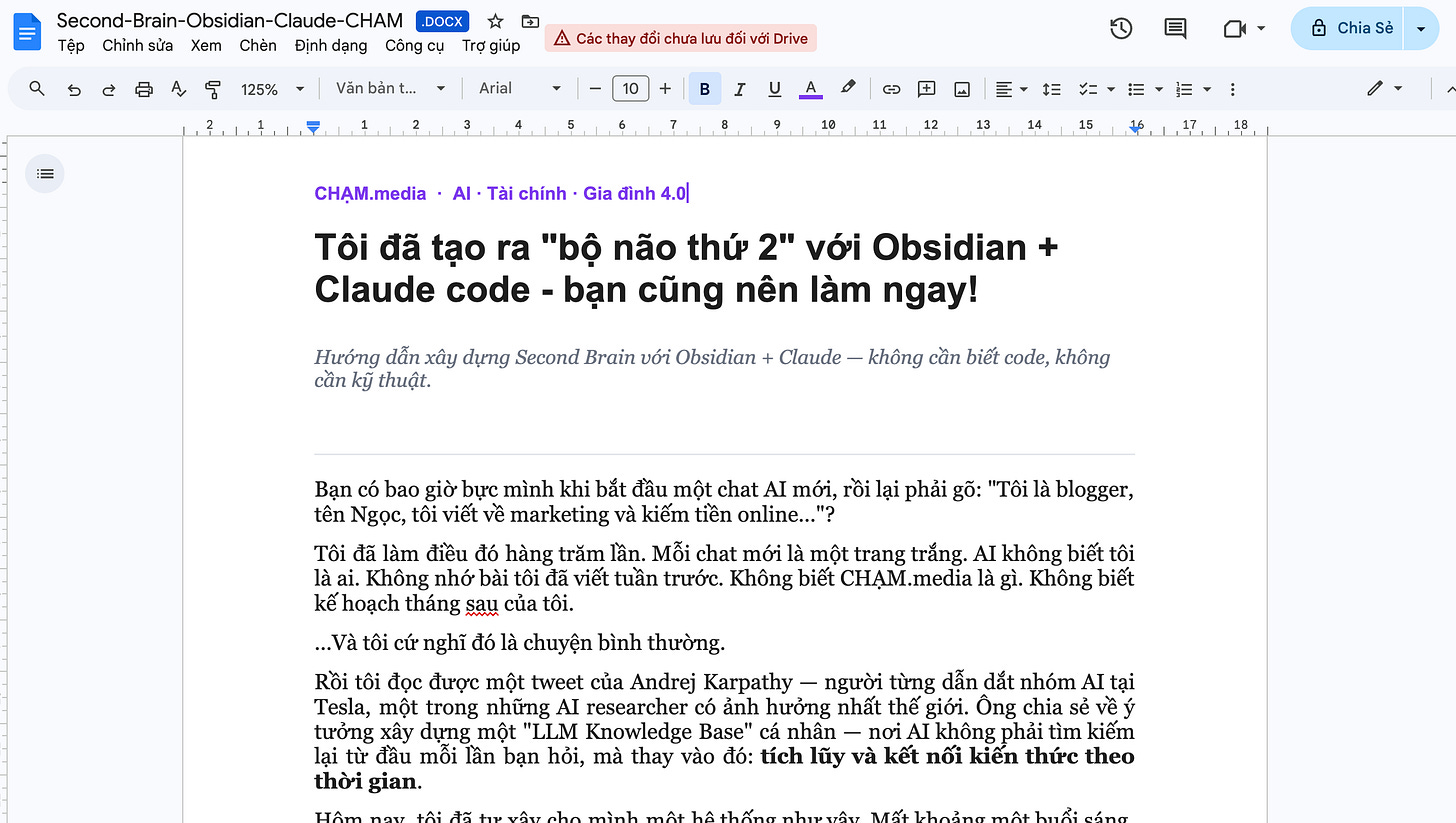
Task: Click the left indent ruler marker
Action: 313,127
